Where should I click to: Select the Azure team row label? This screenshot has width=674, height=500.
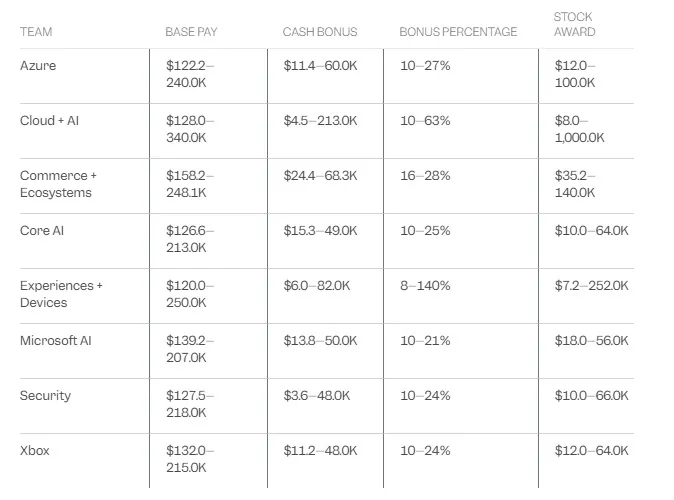pyautogui.click(x=38, y=66)
